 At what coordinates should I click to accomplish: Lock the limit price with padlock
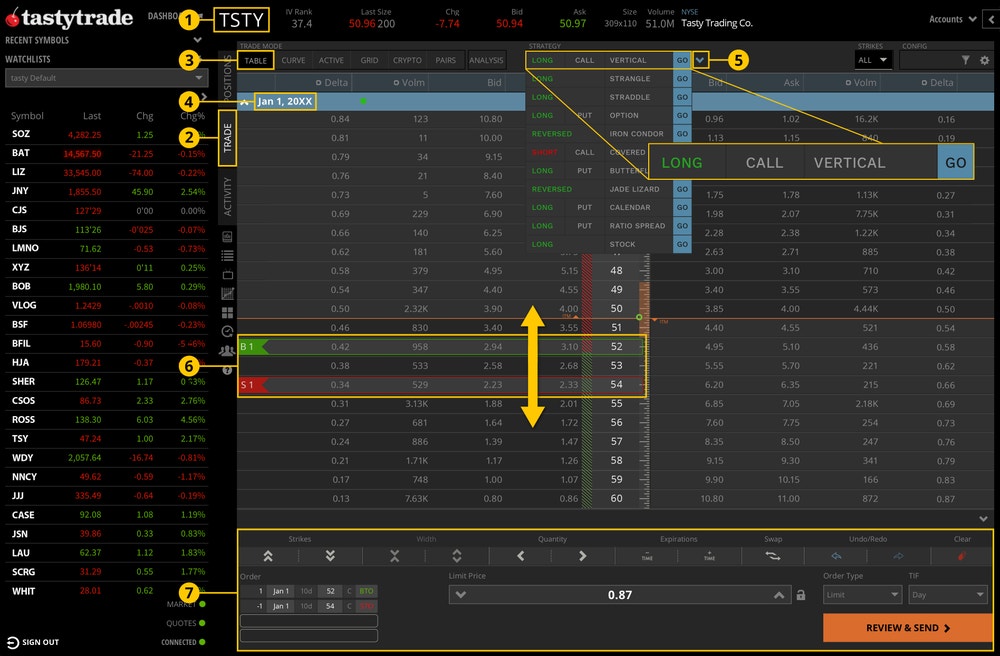pyautogui.click(x=801, y=594)
